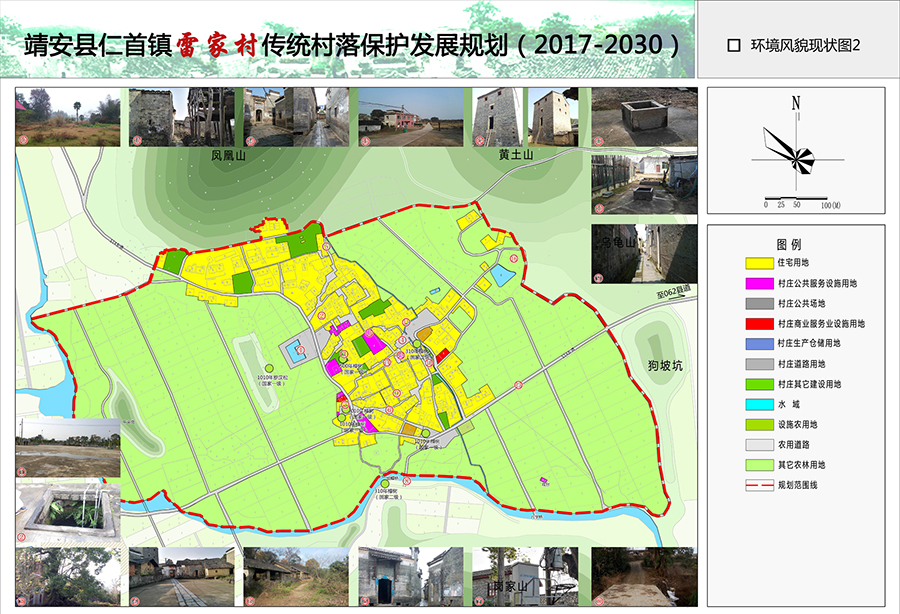Click the 村庄其它建设用地 legend label
The width and height of the screenshot is (900, 614).
click(809, 384)
